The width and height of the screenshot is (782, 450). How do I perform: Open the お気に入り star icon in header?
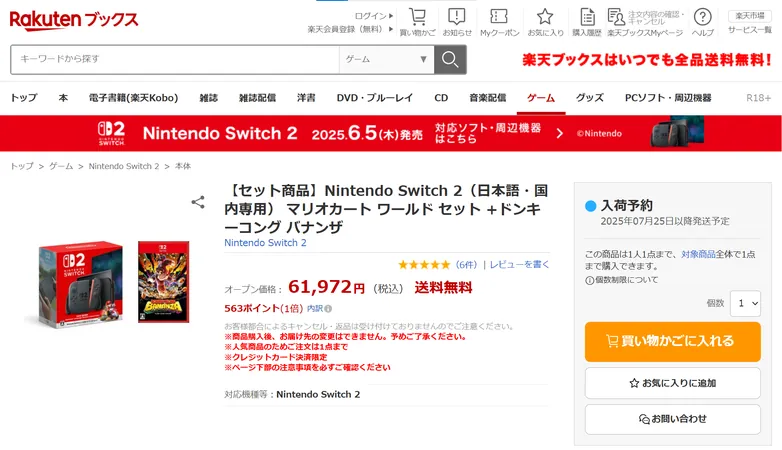click(545, 17)
